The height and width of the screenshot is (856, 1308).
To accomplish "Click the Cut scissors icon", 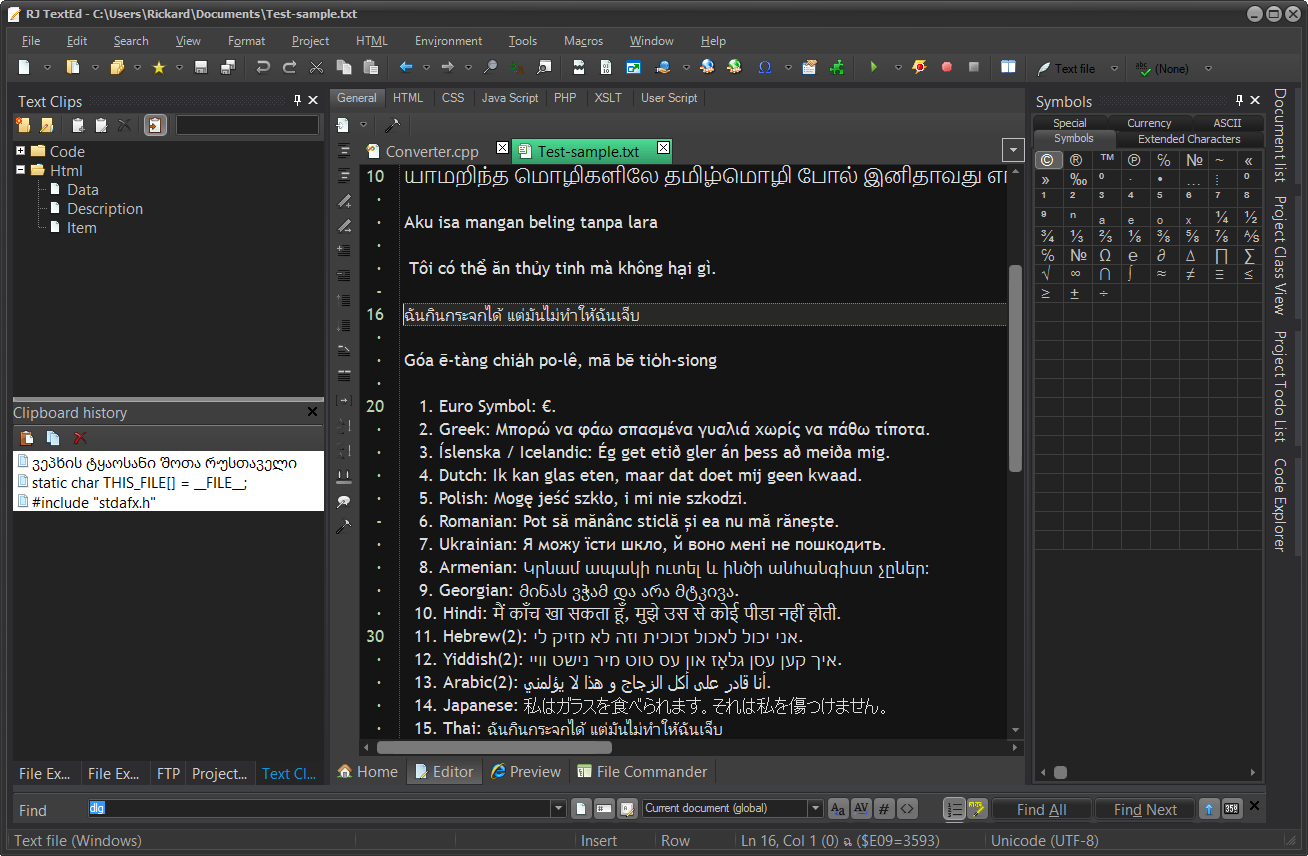I will point(317,68).
